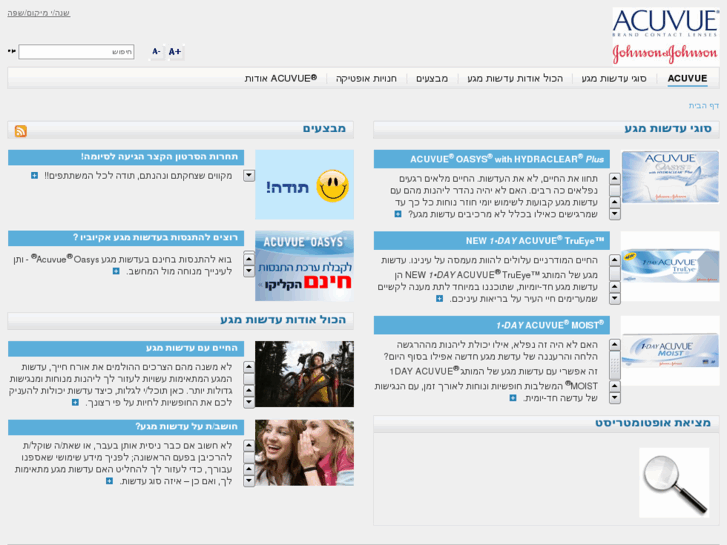Click 'סוגי עדשות מגע' section title
The height and width of the screenshot is (545, 727).
click(668, 128)
